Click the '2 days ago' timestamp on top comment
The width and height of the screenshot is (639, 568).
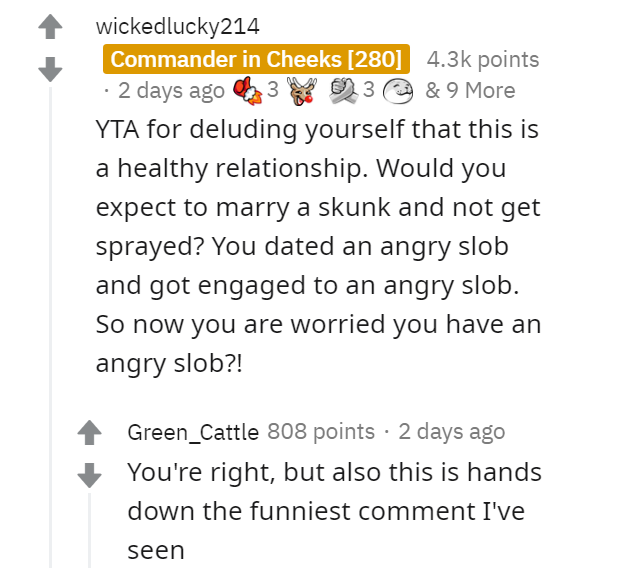pos(171,90)
